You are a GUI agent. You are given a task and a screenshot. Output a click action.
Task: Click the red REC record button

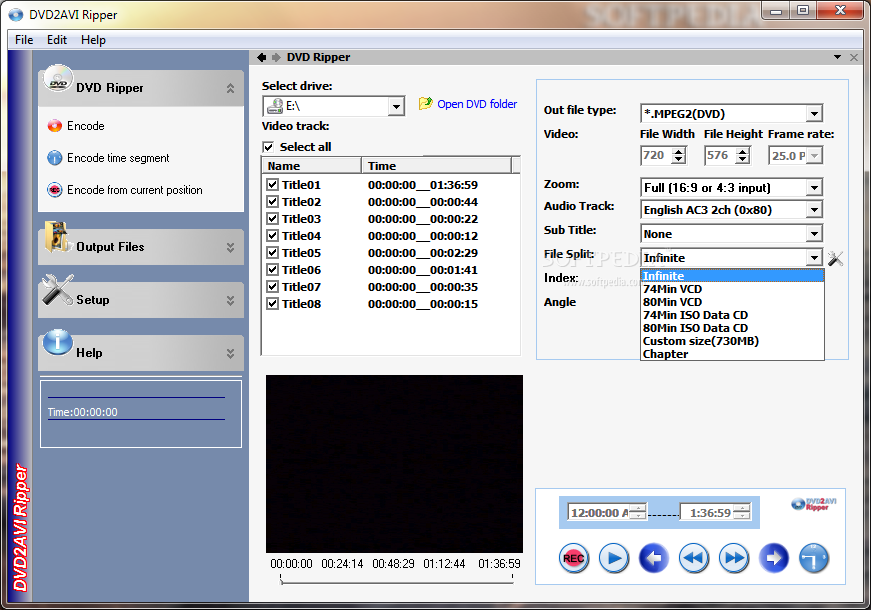pyautogui.click(x=573, y=558)
